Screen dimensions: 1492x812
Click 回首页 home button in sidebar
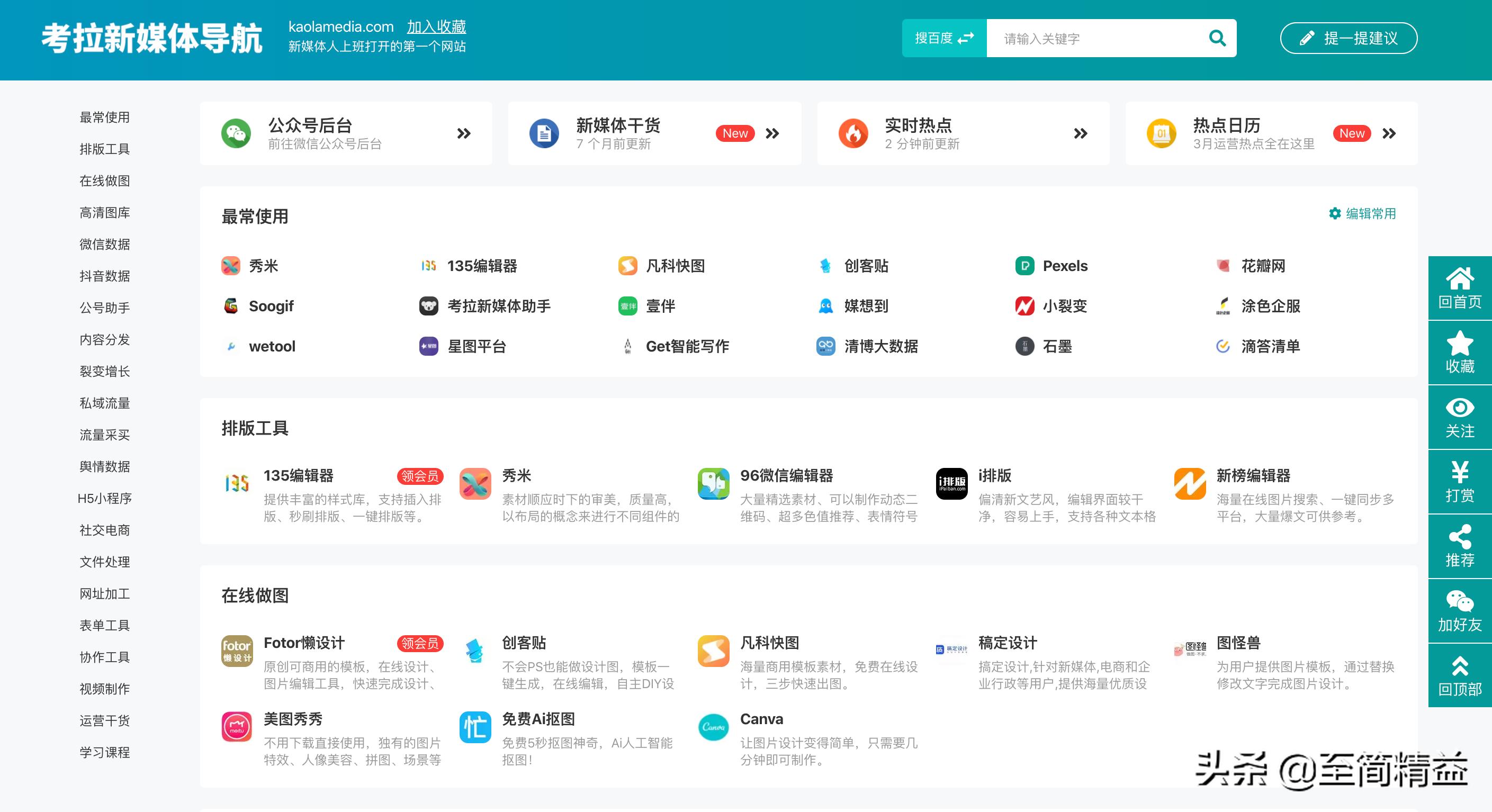1460,288
